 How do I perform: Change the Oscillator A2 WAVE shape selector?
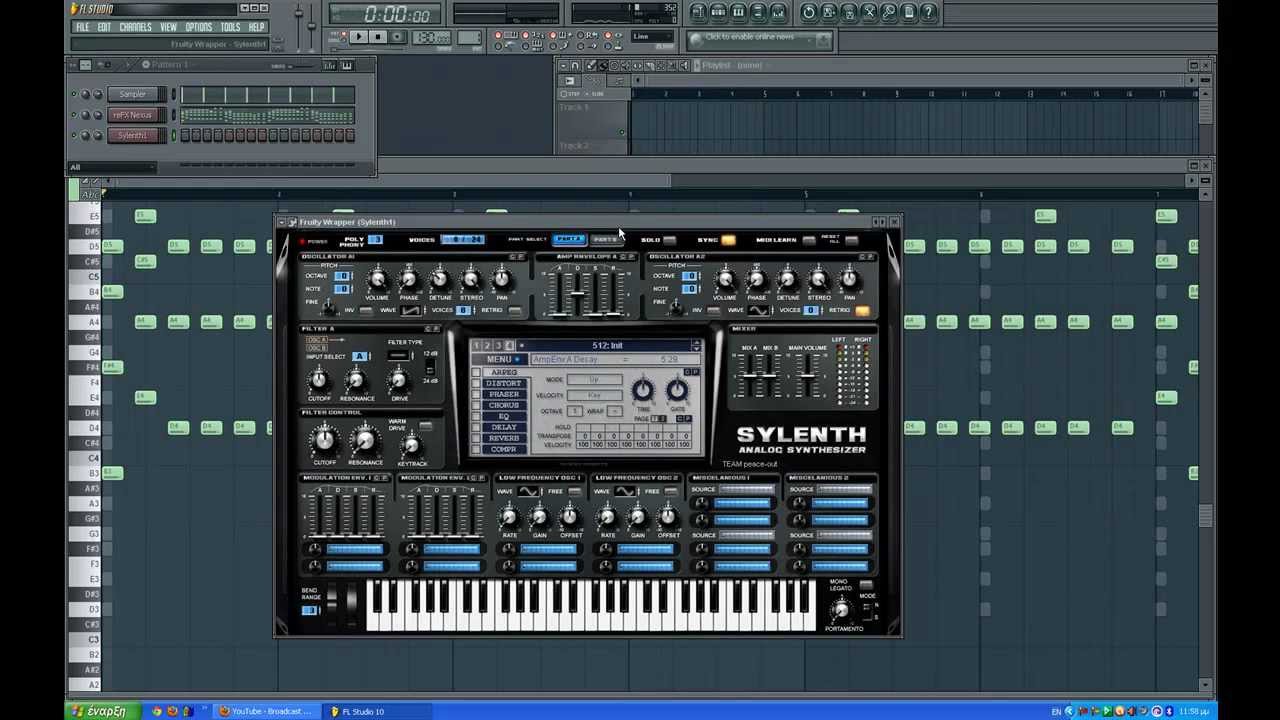pyautogui.click(x=759, y=311)
